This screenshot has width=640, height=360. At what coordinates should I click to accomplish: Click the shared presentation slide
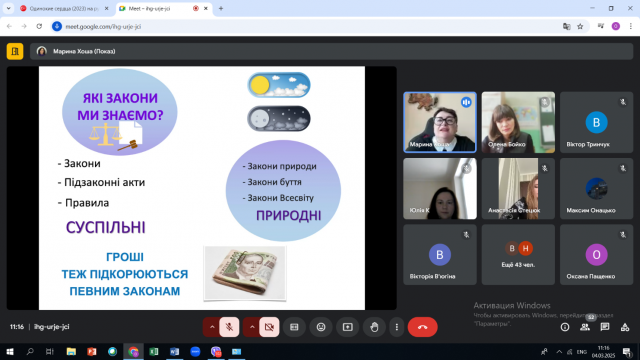(202, 188)
